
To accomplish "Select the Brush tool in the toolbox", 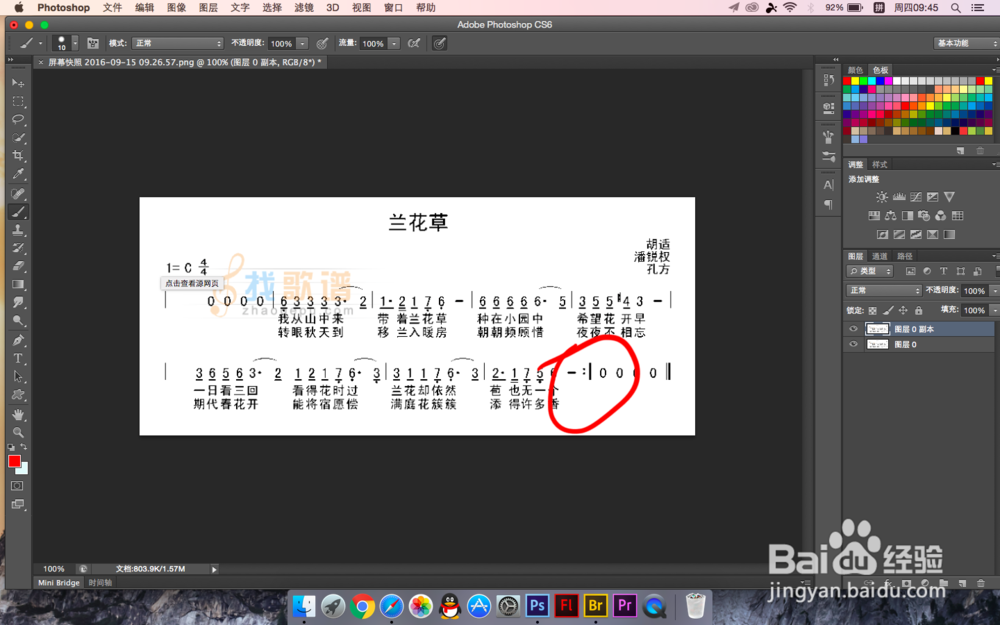I will [18, 212].
